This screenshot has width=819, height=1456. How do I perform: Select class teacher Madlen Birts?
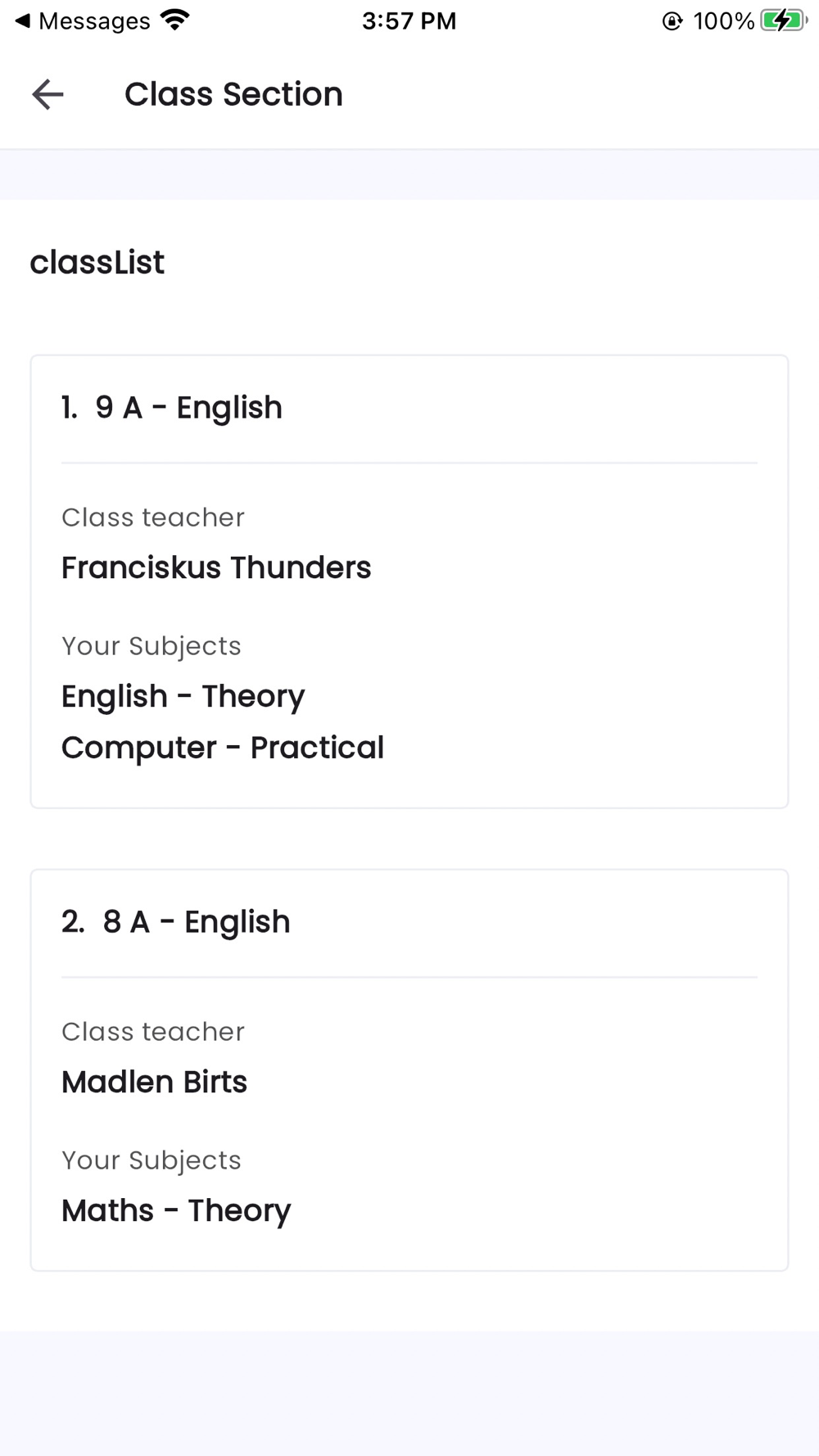154,1082
